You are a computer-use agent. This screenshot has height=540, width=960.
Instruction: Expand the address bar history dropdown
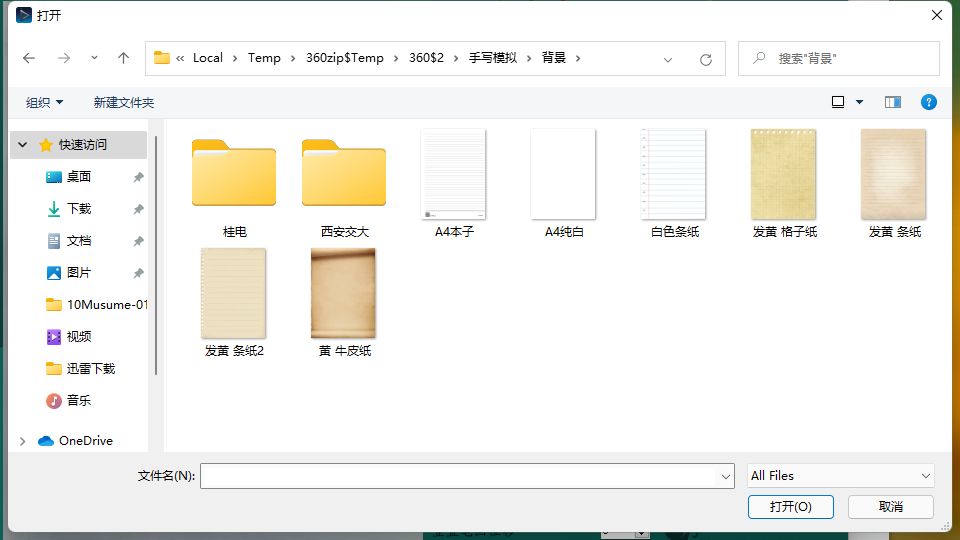668,59
